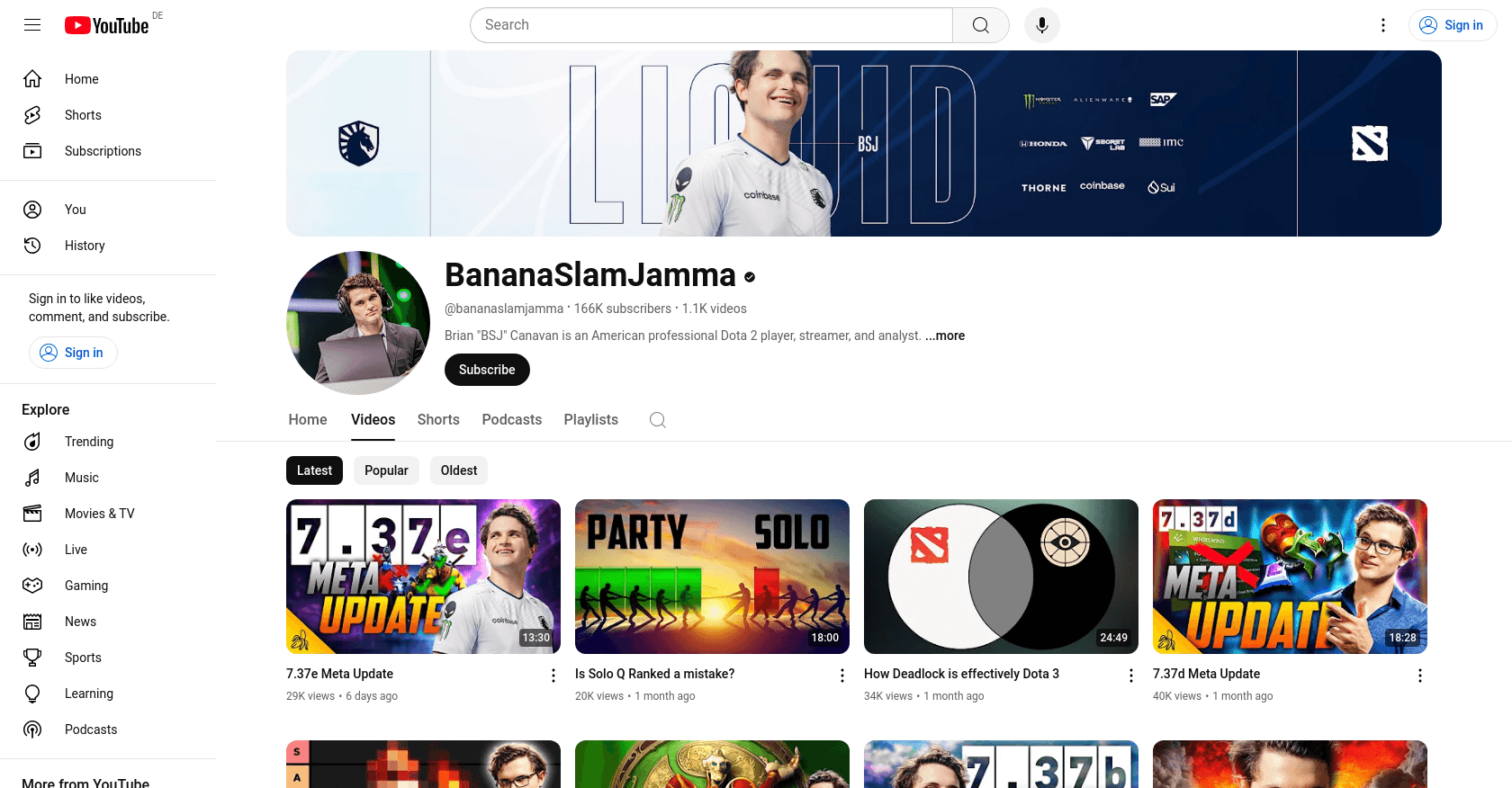Activate voice search microphone

pyautogui.click(x=1041, y=25)
